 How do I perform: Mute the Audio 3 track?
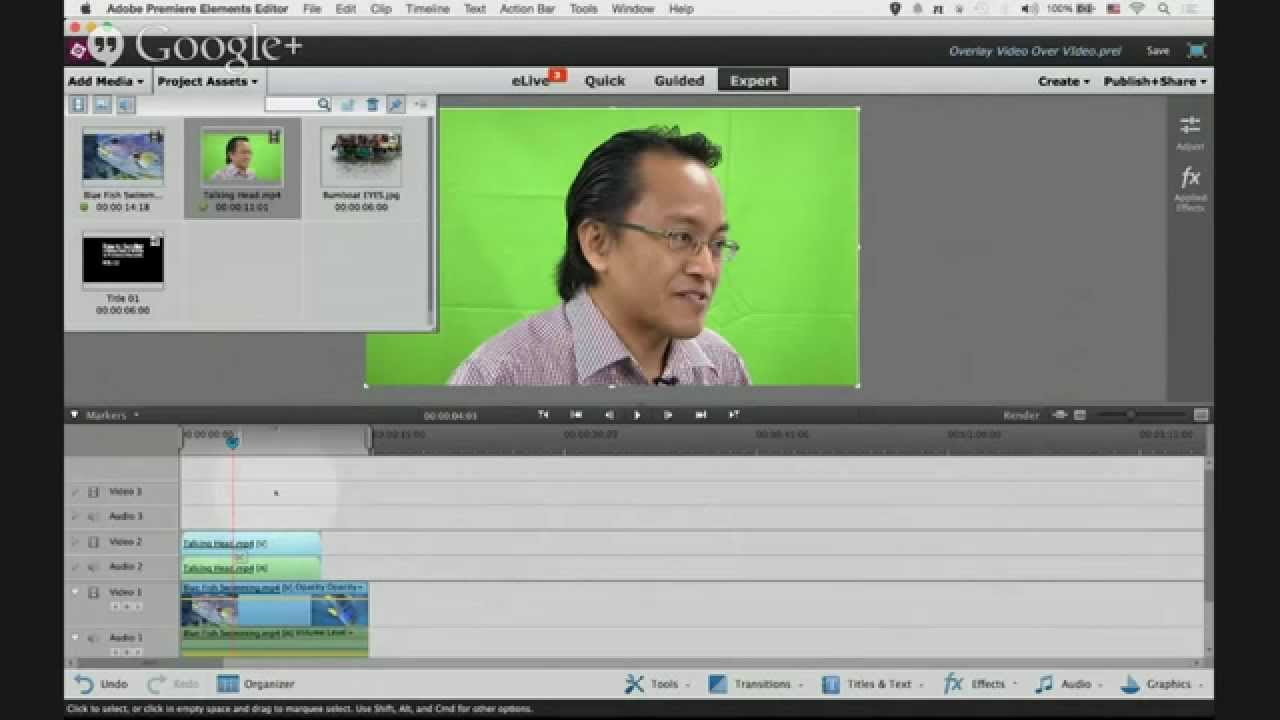(x=93, y=517)
